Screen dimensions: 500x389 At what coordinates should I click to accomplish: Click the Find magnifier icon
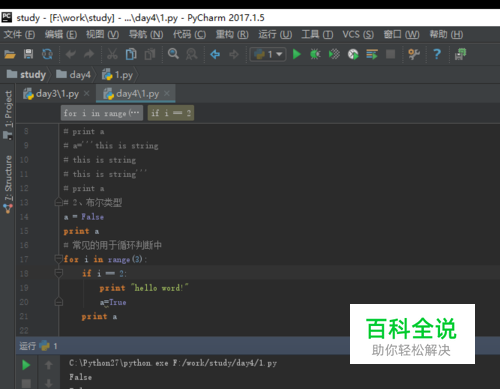click(173, 54)
